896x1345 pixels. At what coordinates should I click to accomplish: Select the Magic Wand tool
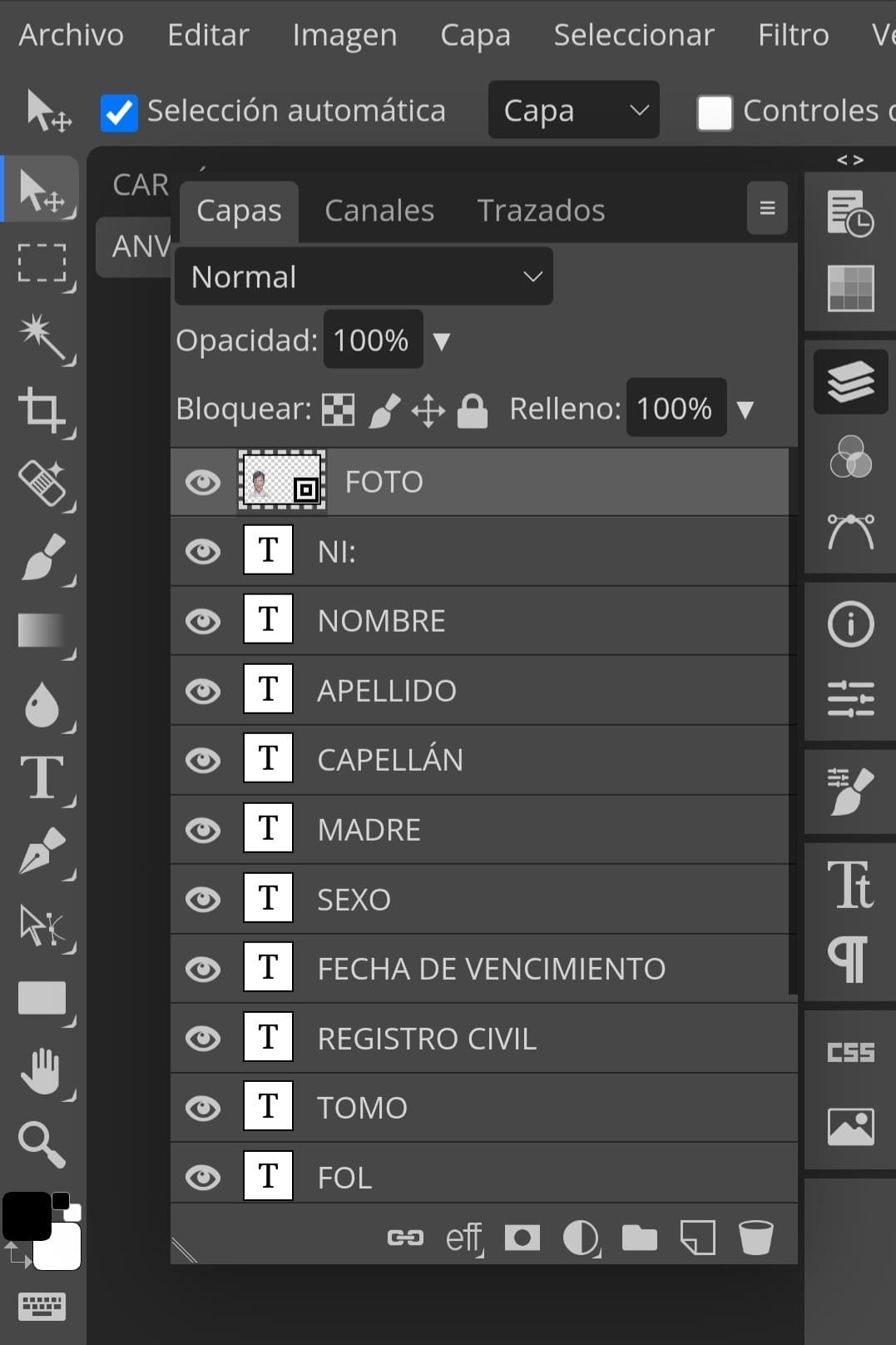[x=42, y=336]
